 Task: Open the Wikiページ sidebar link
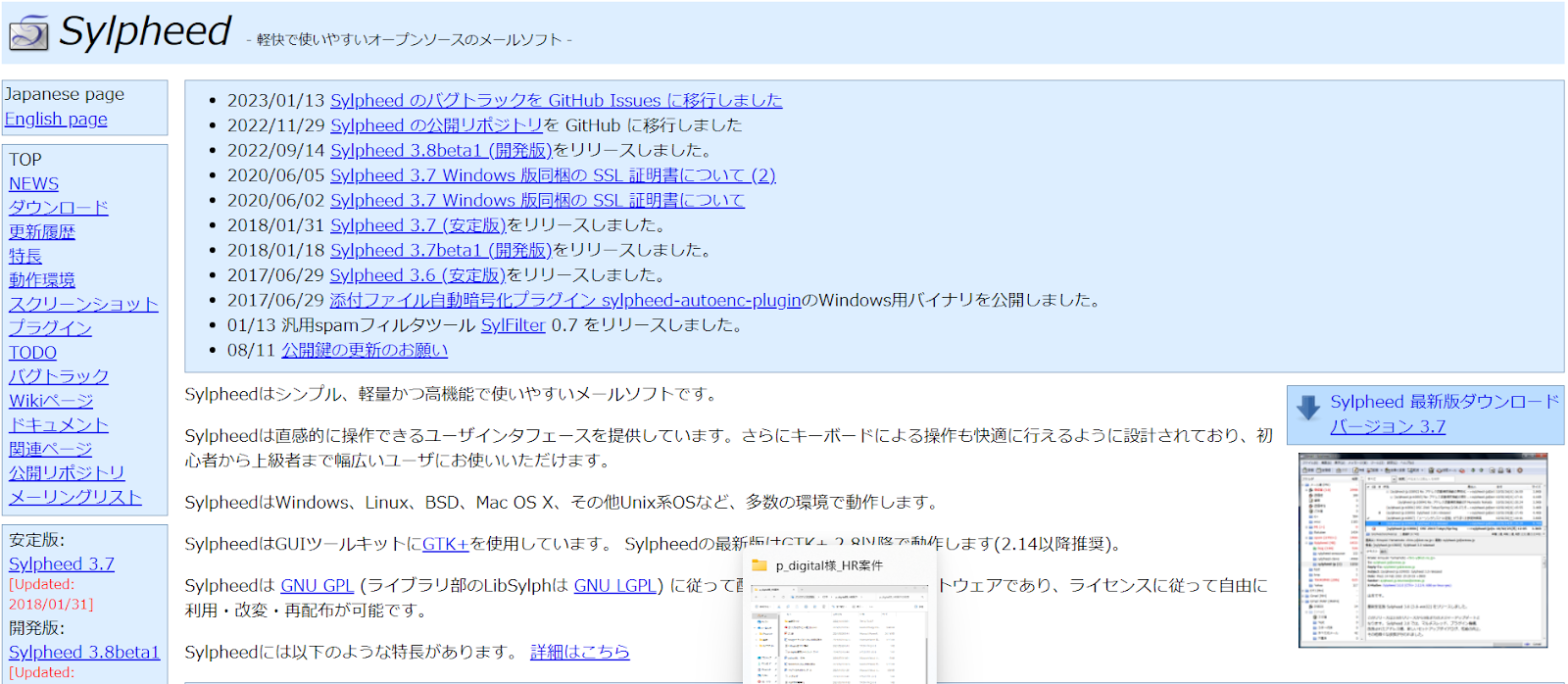pos(51,400)
